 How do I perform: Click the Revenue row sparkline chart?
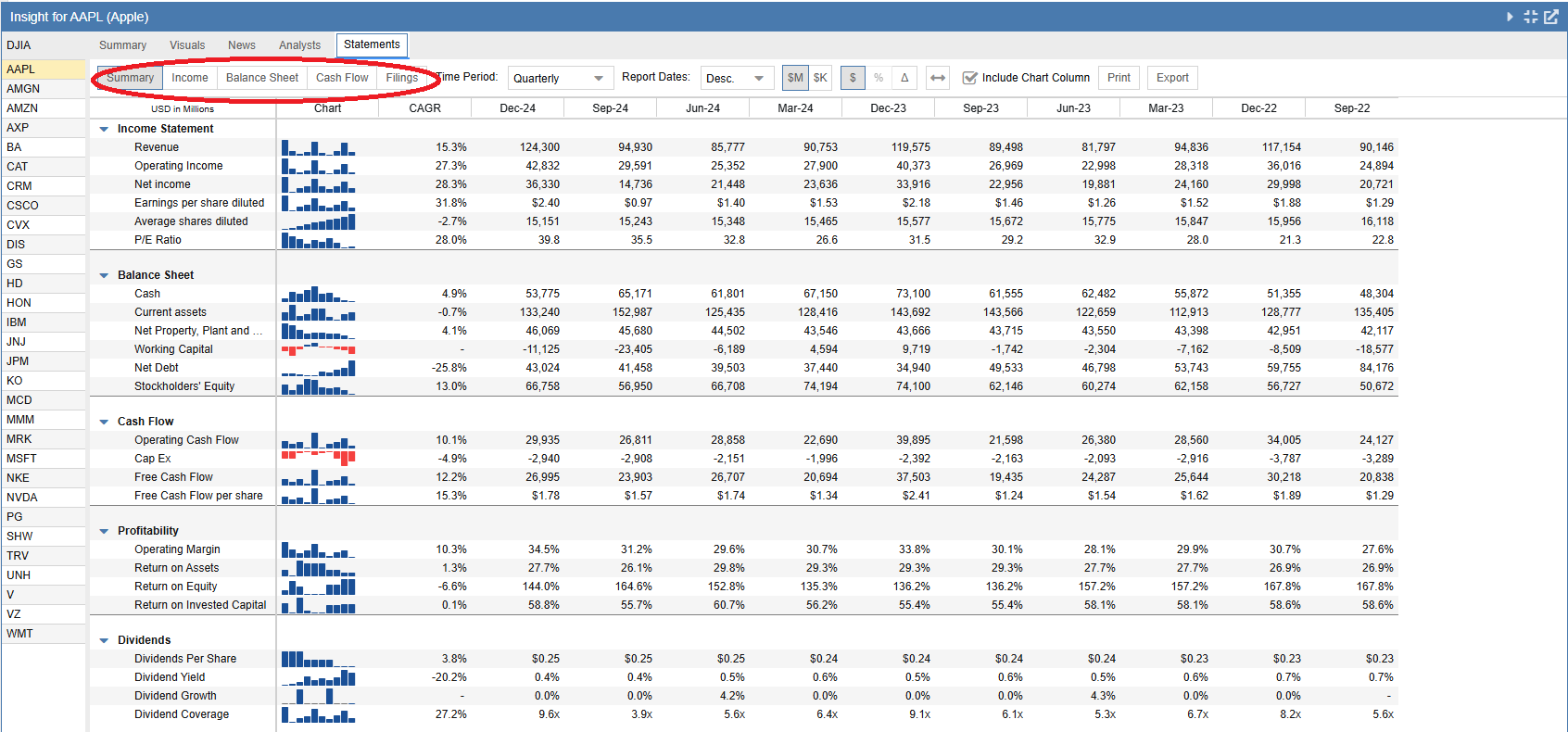coord(319,147)
